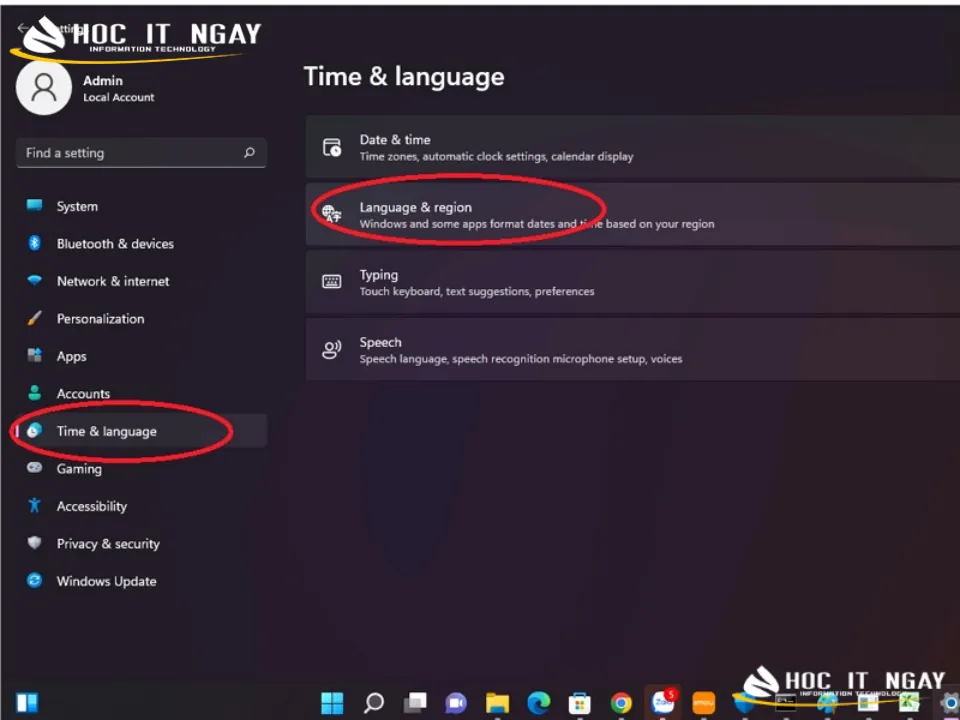Image resolution: width=960 pixels, height=720 pixels.
Task: Go to Network & internet settings
Action: (141, 281)
